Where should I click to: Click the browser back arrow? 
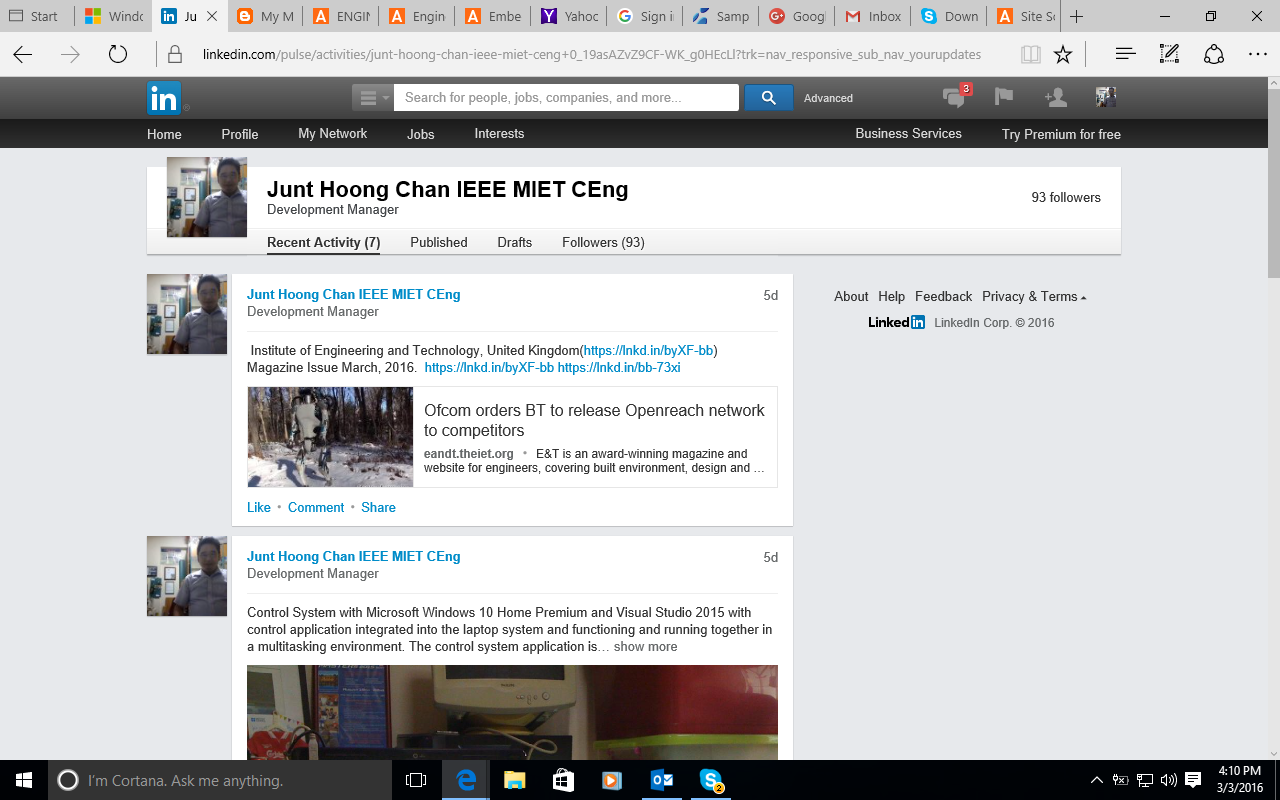(23, 55)
